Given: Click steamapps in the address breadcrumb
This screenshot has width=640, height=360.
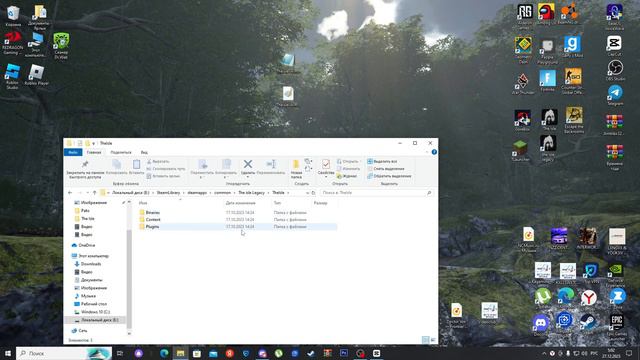Looking at the screenshot, I should pyautogui.click(x=197, y=193).
